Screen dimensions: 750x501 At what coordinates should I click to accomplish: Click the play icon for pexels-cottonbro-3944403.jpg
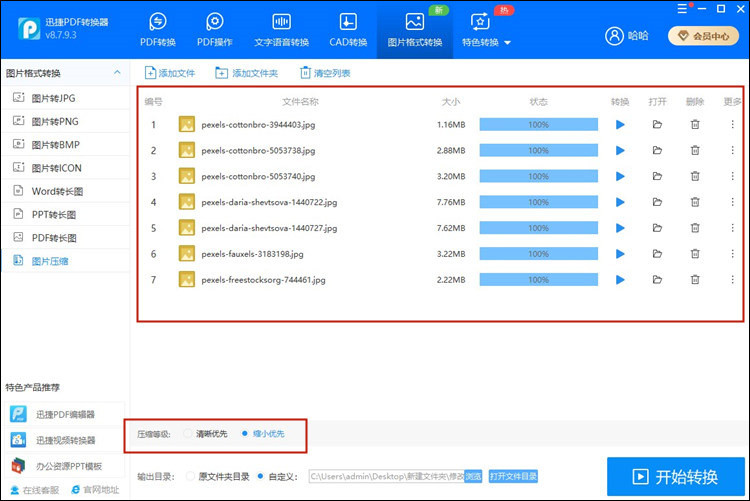(620, 125)
